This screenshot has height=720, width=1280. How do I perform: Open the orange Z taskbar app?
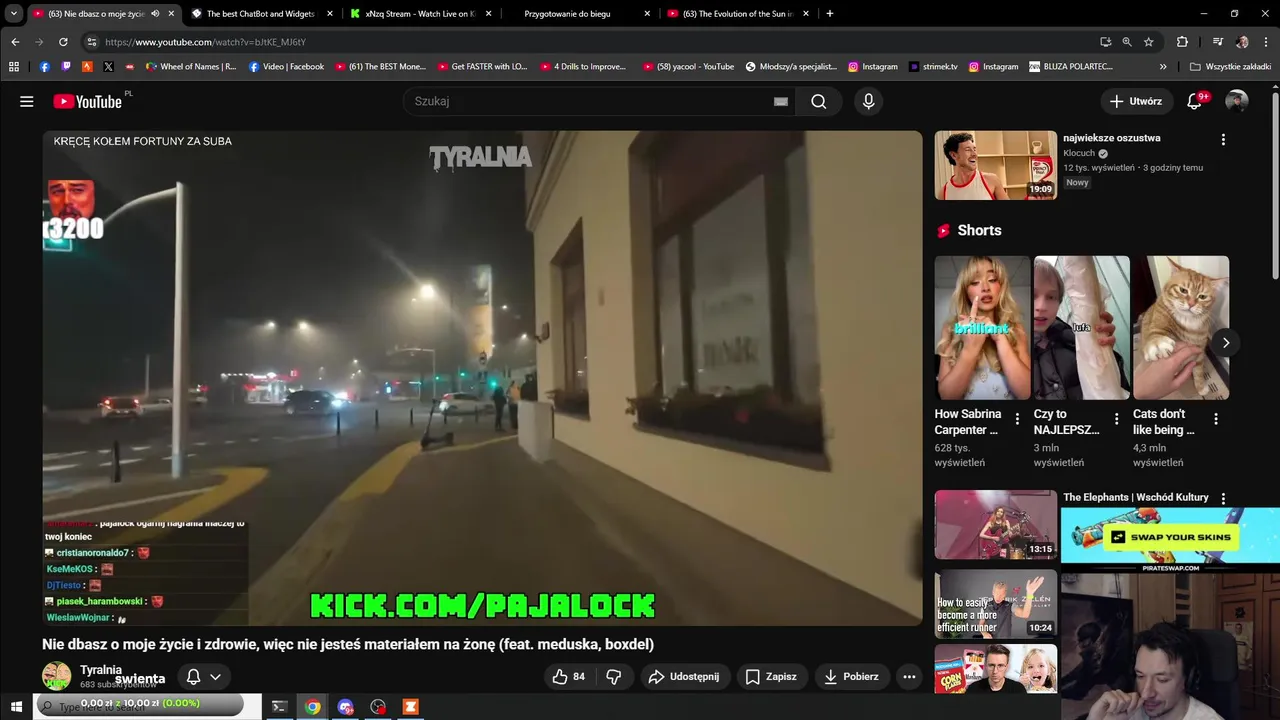[410, 707]
